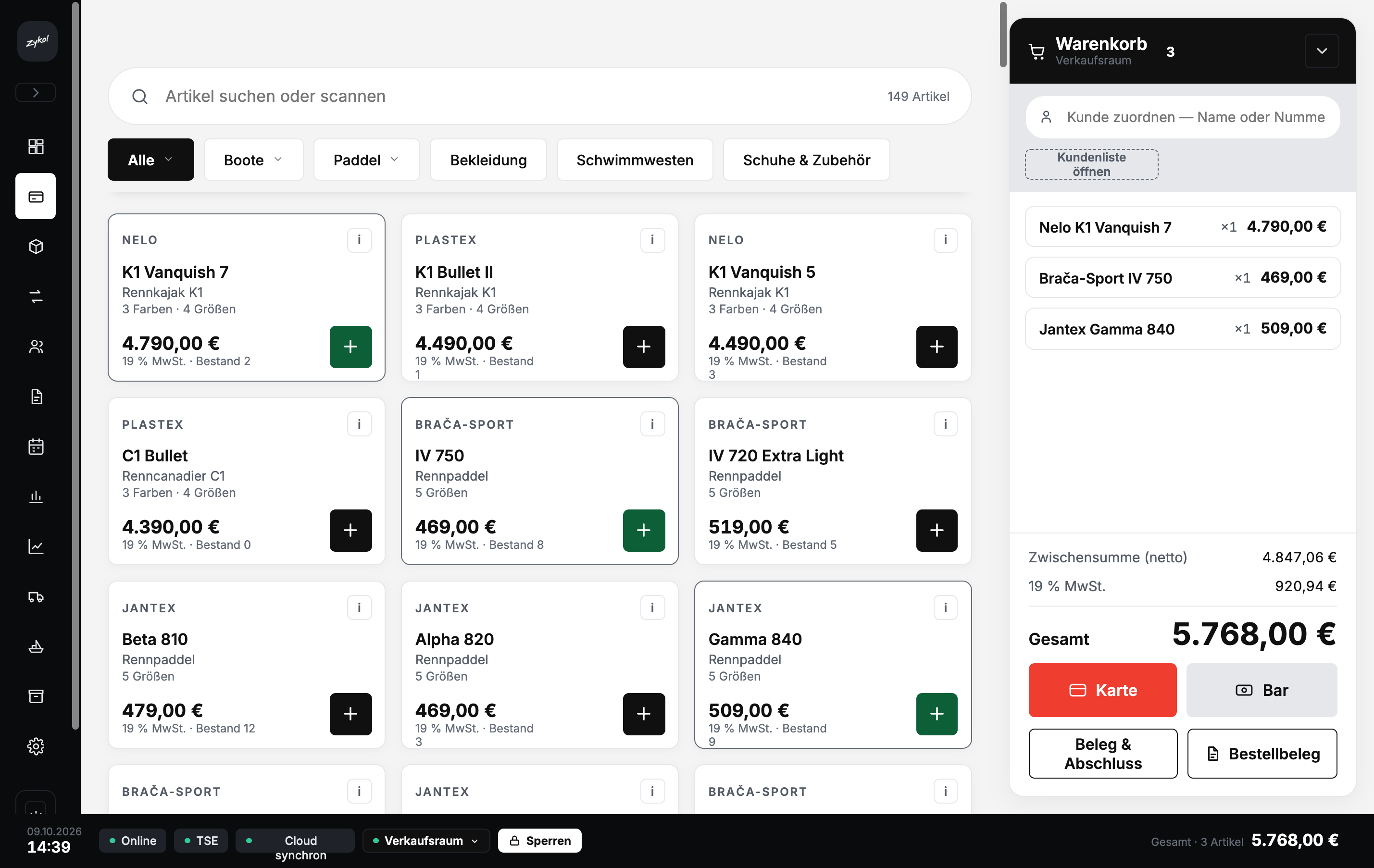The height and width of the screenshot is (868, 1374).
Task: Open the archive box icon in sidebar
Action: 36,696
